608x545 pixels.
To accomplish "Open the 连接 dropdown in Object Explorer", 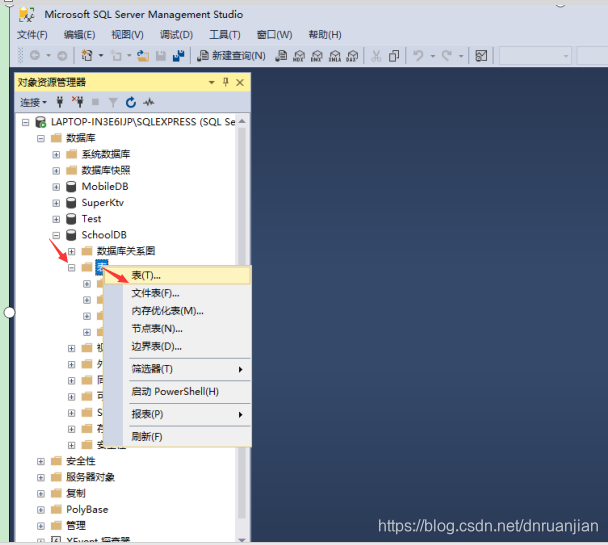I will 33,102.
